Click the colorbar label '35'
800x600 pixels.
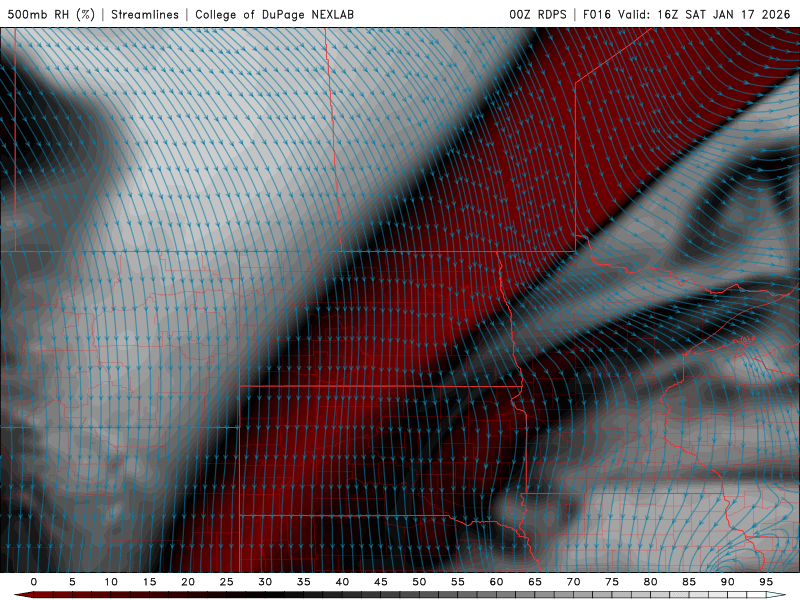(x=303, y=582)
